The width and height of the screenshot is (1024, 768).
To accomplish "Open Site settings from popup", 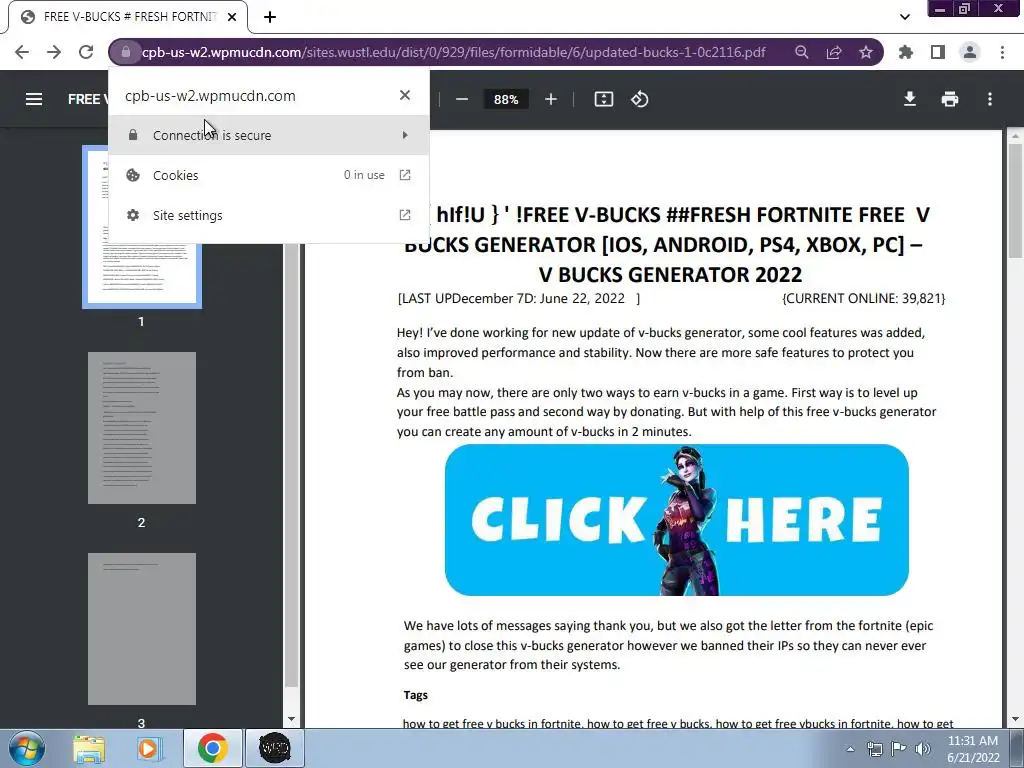I will [x=268, y=215].
